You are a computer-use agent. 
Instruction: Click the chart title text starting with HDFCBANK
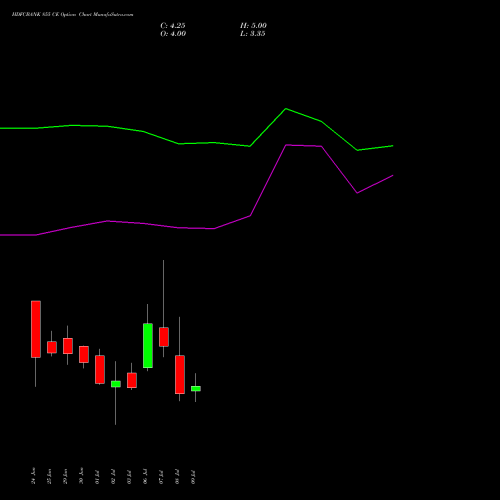(72, 15)
